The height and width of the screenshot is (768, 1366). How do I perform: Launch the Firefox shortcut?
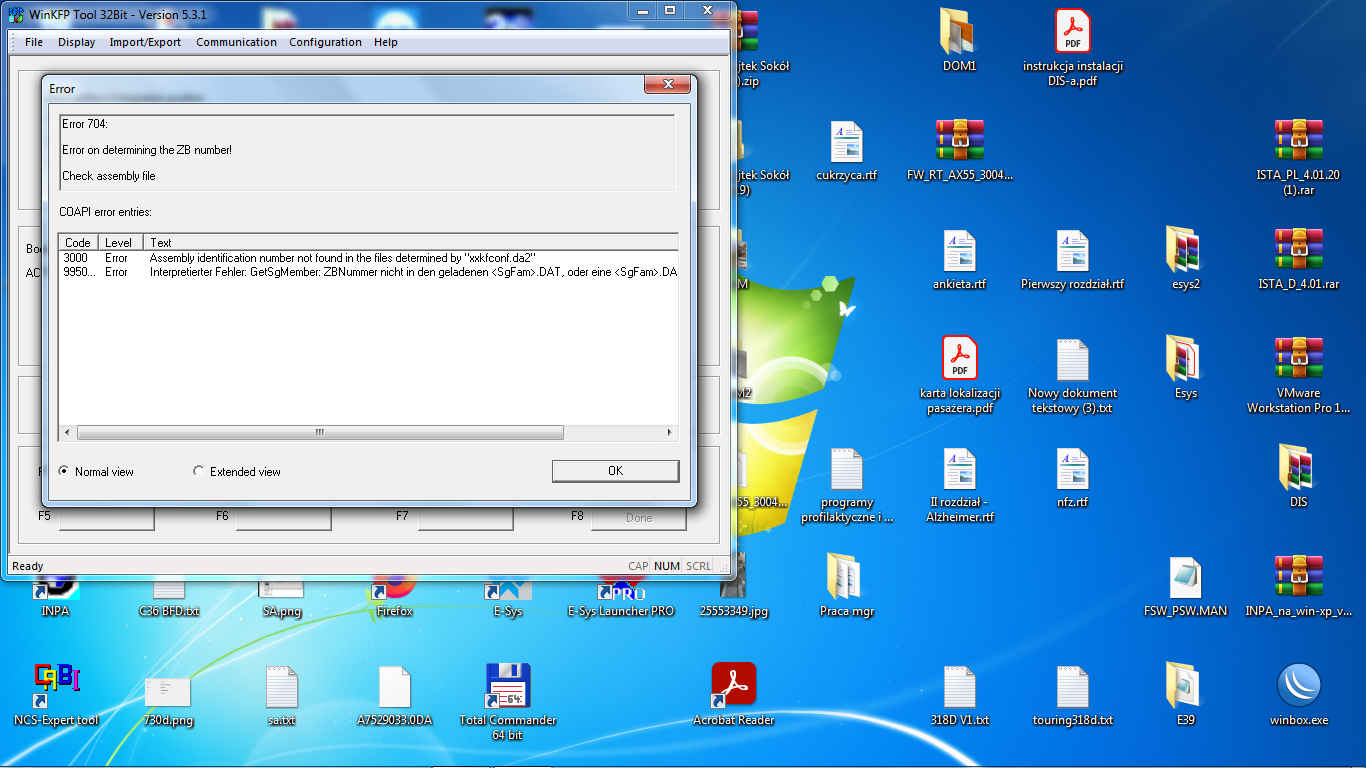[x=395, y=593]
